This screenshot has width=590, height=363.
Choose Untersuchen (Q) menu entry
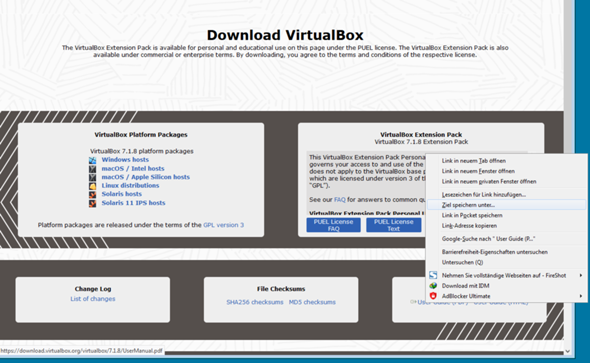507,262
